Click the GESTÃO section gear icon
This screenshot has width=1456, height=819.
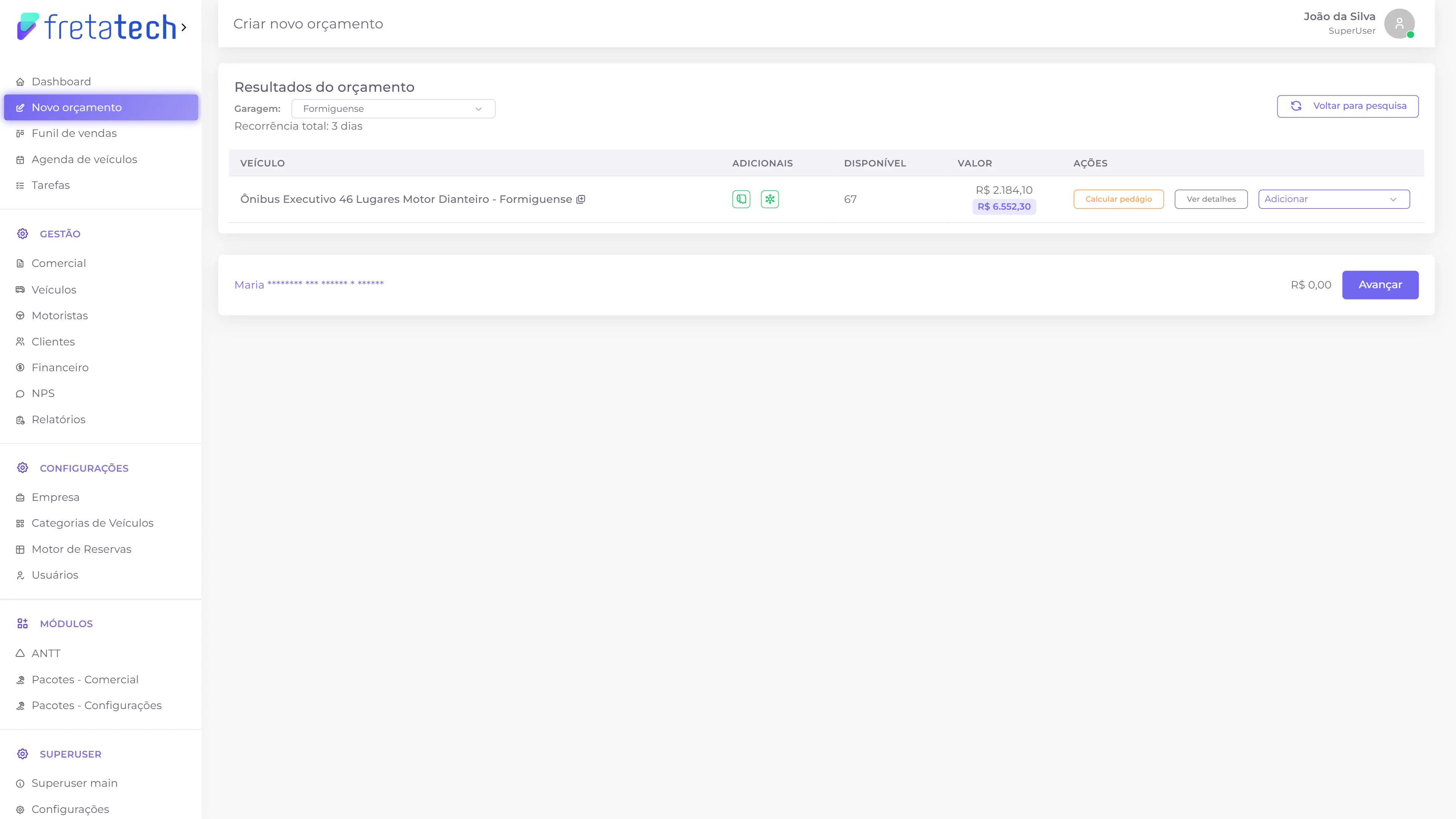[23, 234]
